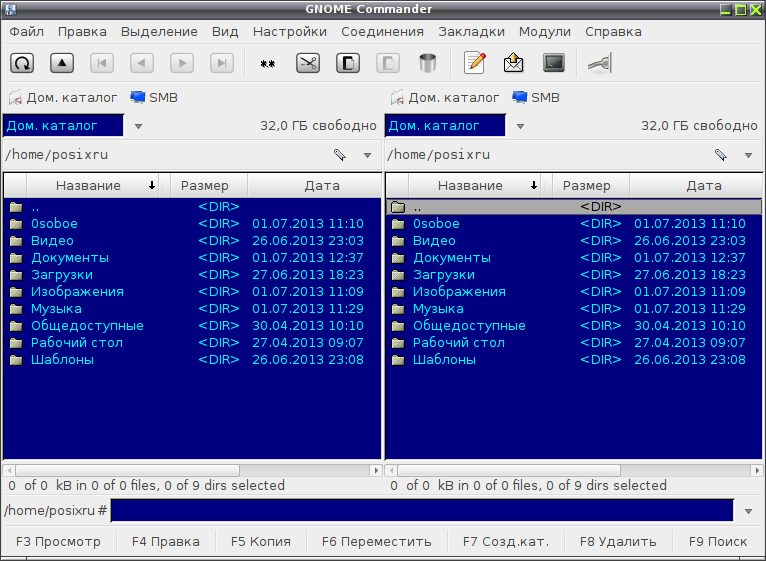The width and height of the screenshot is (766, 561).
Task: Click the remote connection plug icon
Action: [600, 63]
